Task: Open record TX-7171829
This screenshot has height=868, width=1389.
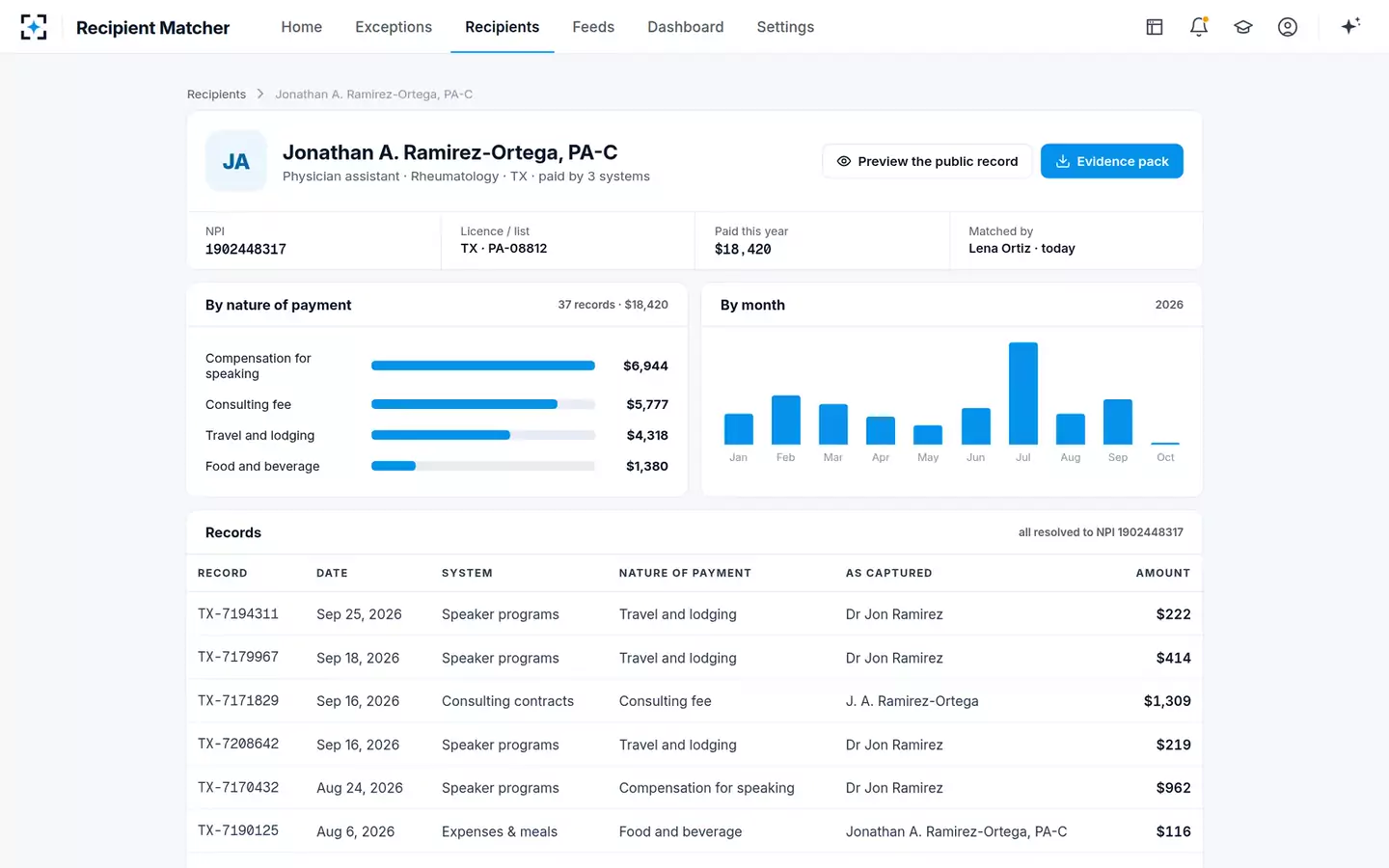Action: pyautogui.click(x=238, y=700)
